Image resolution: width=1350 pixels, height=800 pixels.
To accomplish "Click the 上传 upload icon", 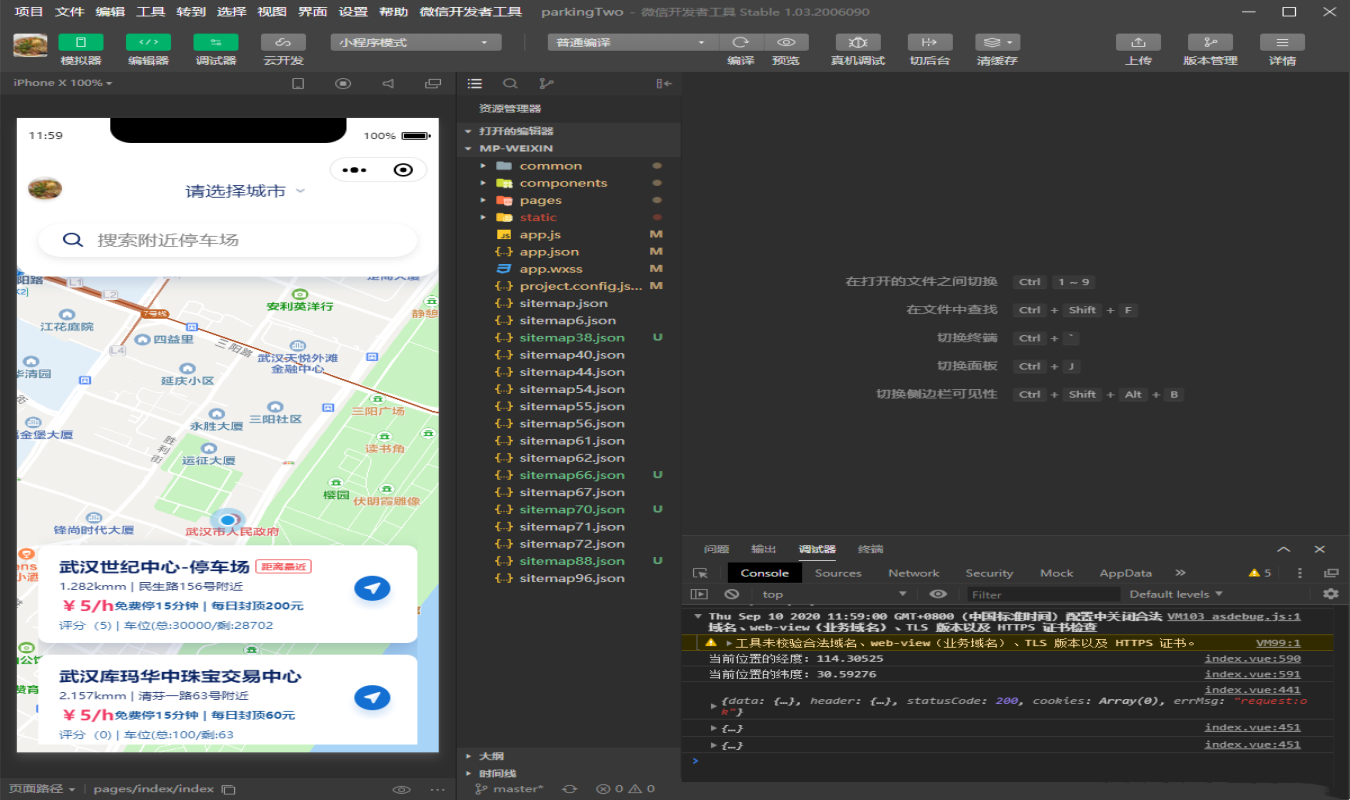I will [1138, 43].
